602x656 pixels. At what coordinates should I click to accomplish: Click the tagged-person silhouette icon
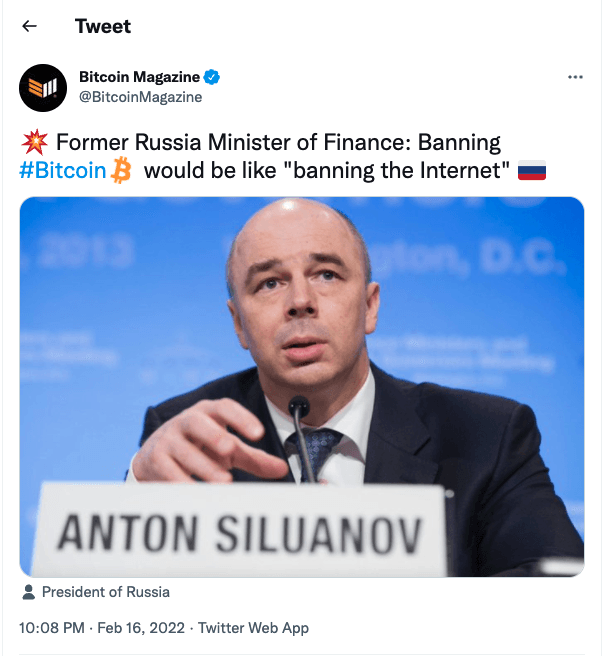28,592
